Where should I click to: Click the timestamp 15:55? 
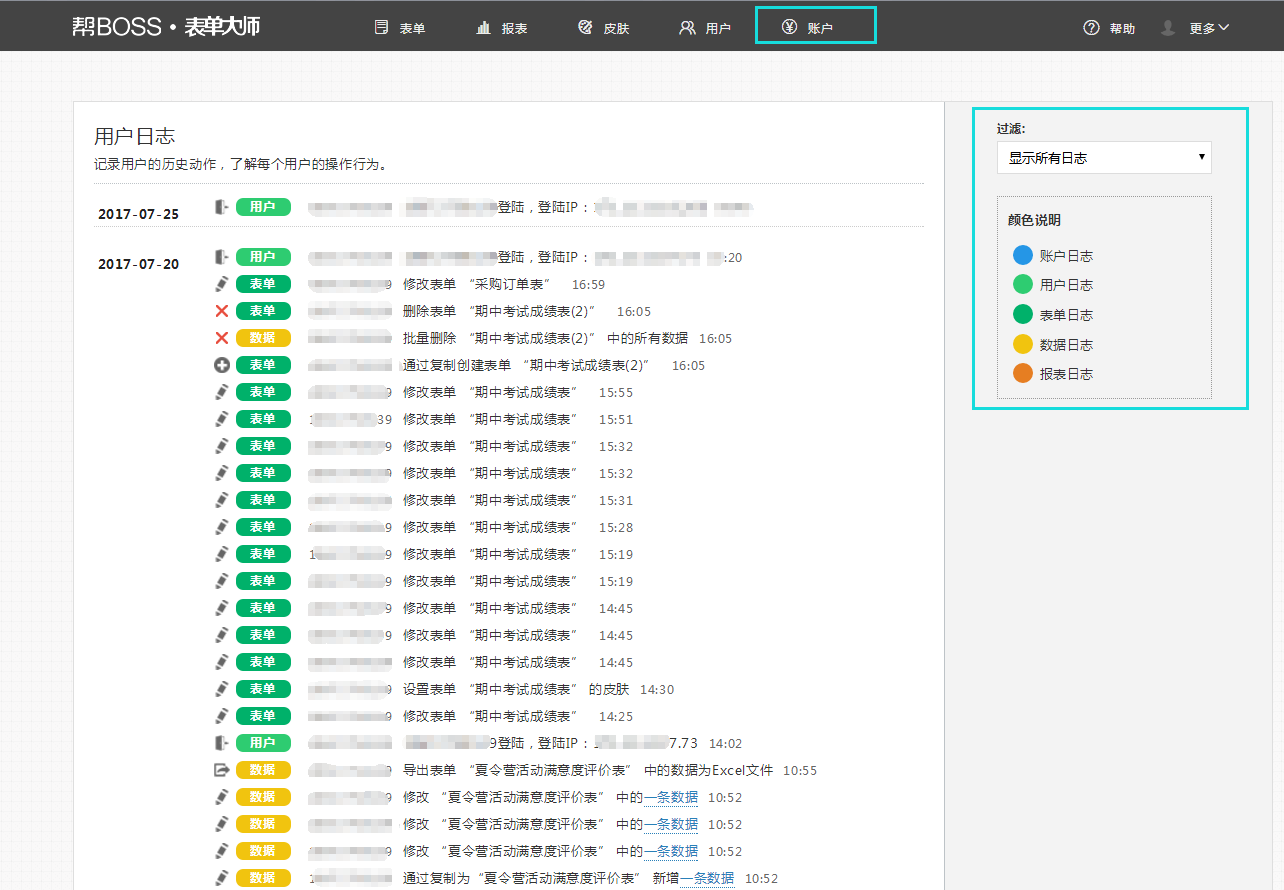click(x=616, y=393)
